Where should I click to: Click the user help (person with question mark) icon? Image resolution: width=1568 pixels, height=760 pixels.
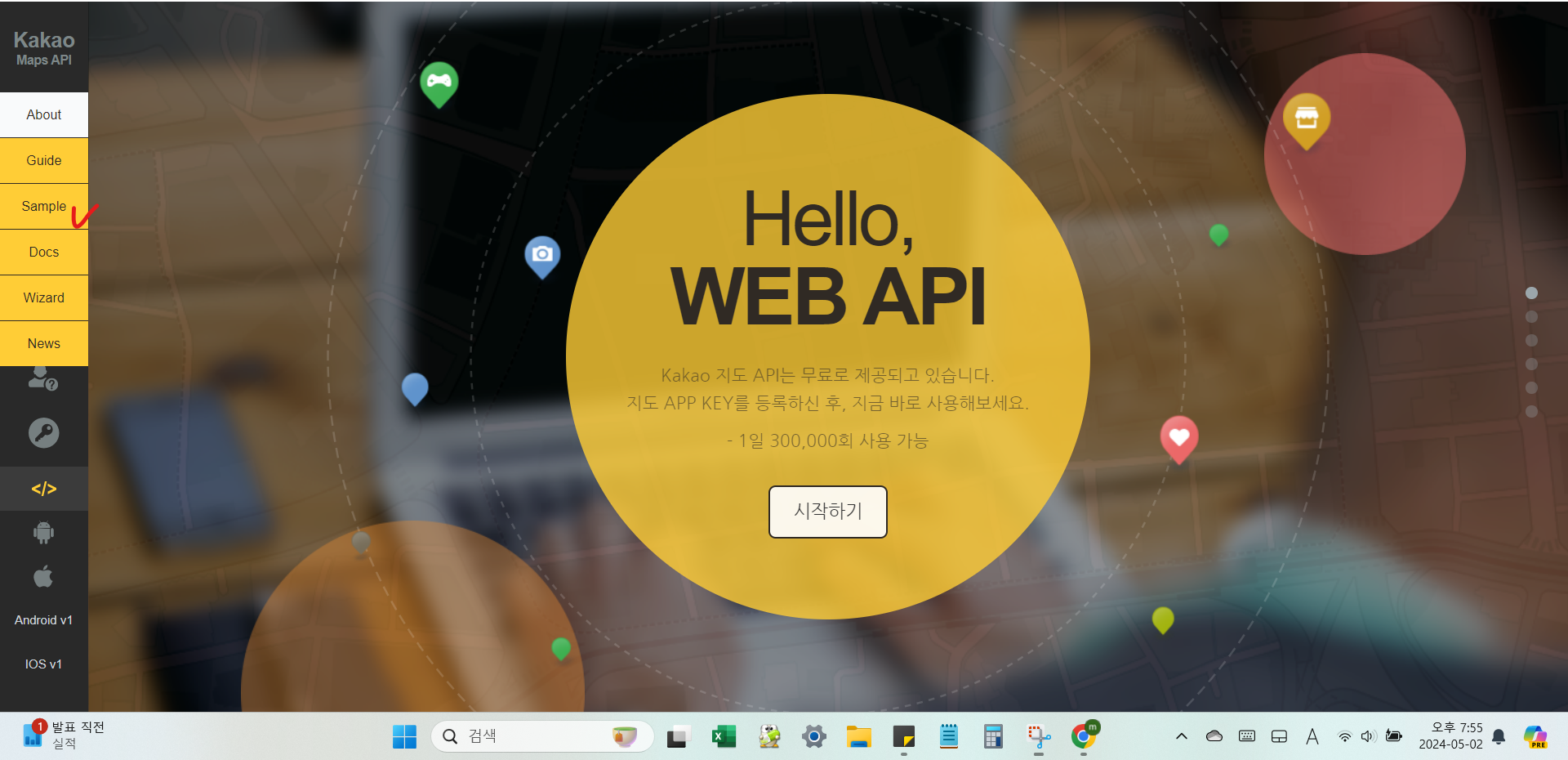43,378
